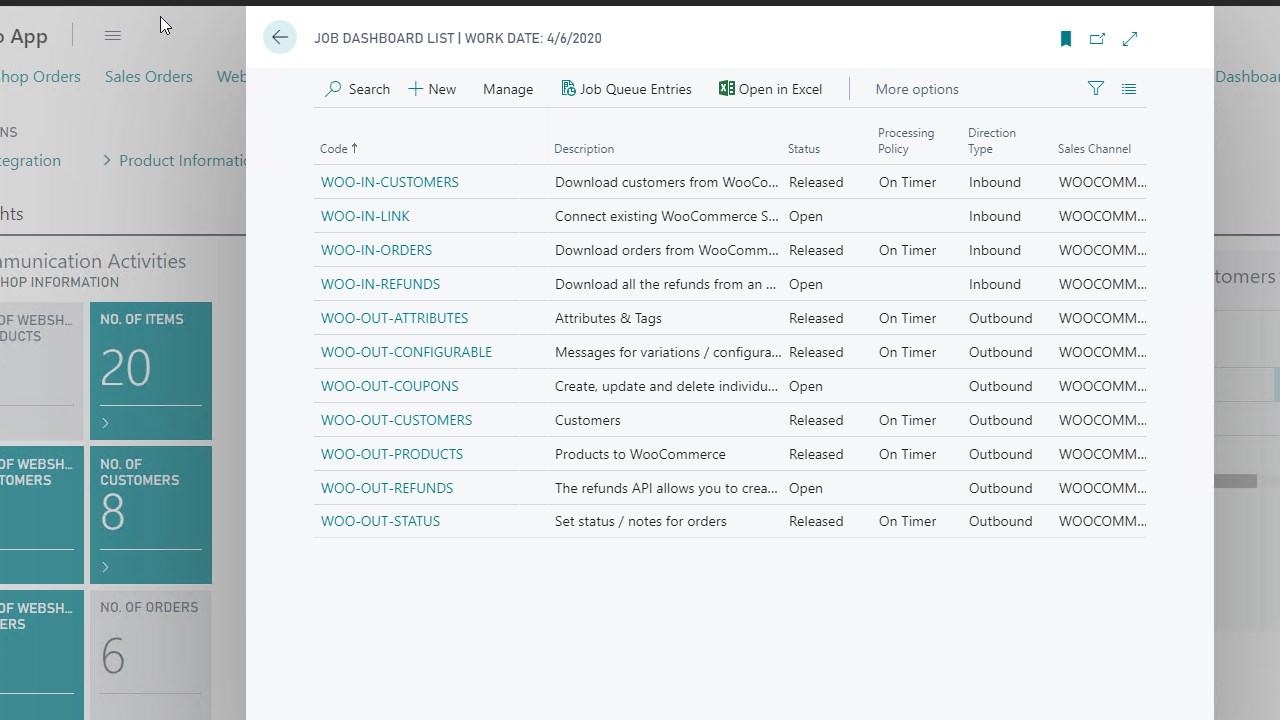
Task: Open the Manage menu
Action: pos(508,89)
